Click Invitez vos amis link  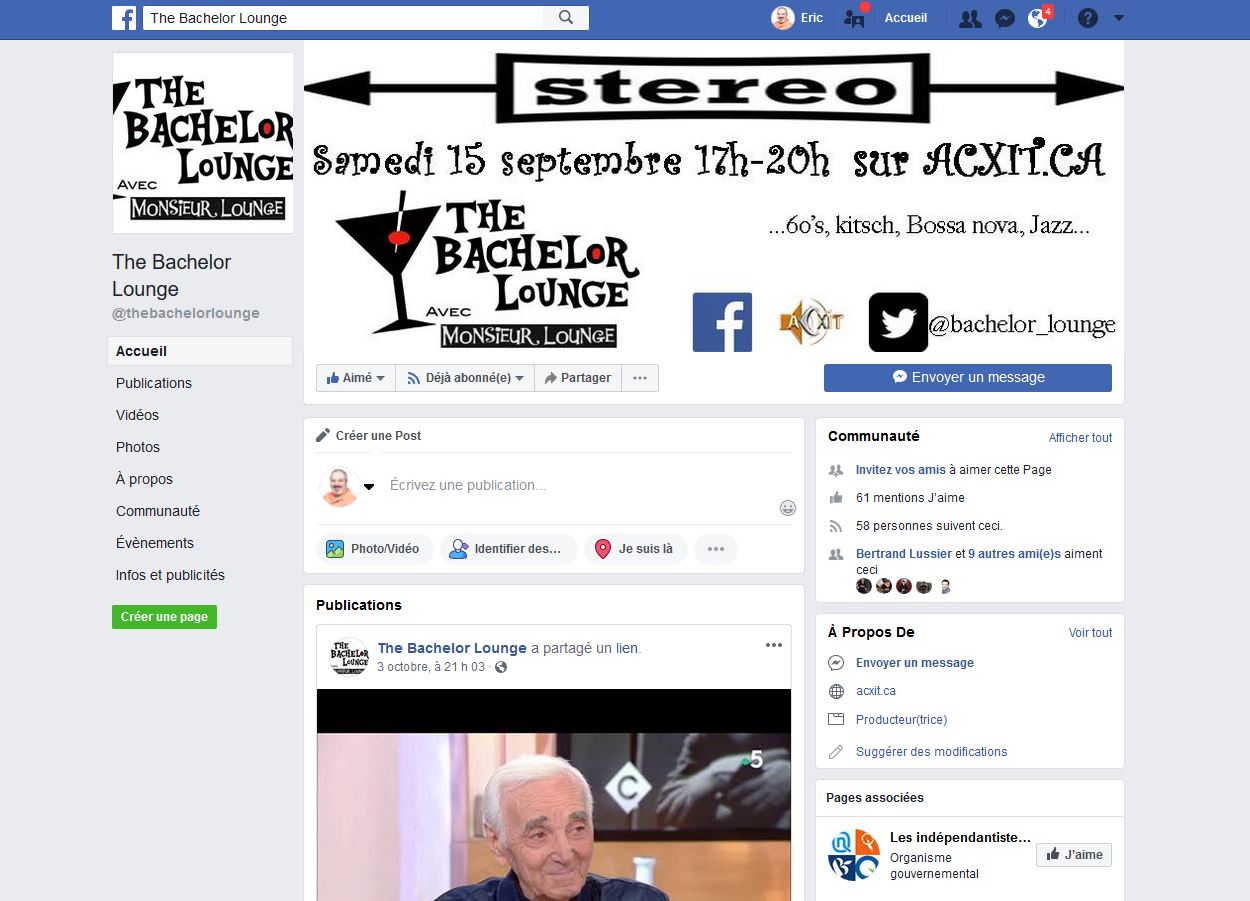click(x=901, y=470)
